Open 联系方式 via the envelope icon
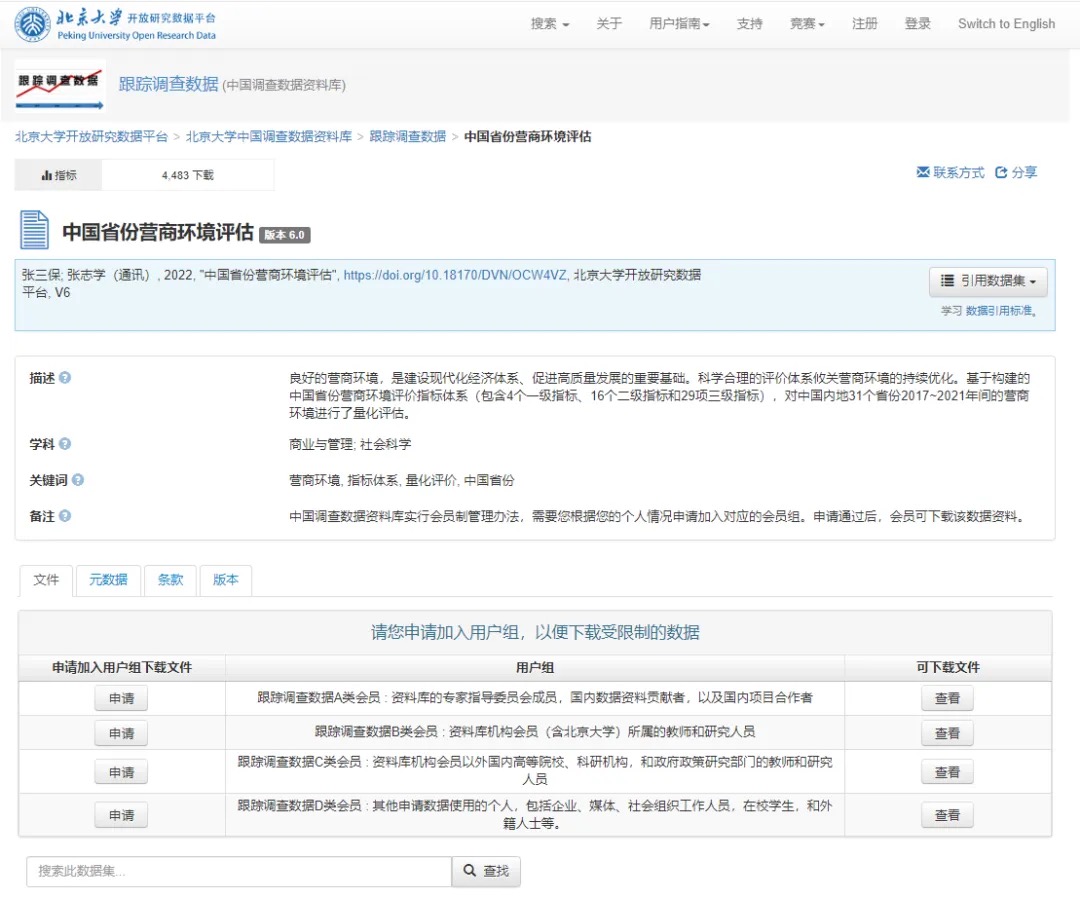This screenshot has width=1080, height=898. click(x=923, y=171)
